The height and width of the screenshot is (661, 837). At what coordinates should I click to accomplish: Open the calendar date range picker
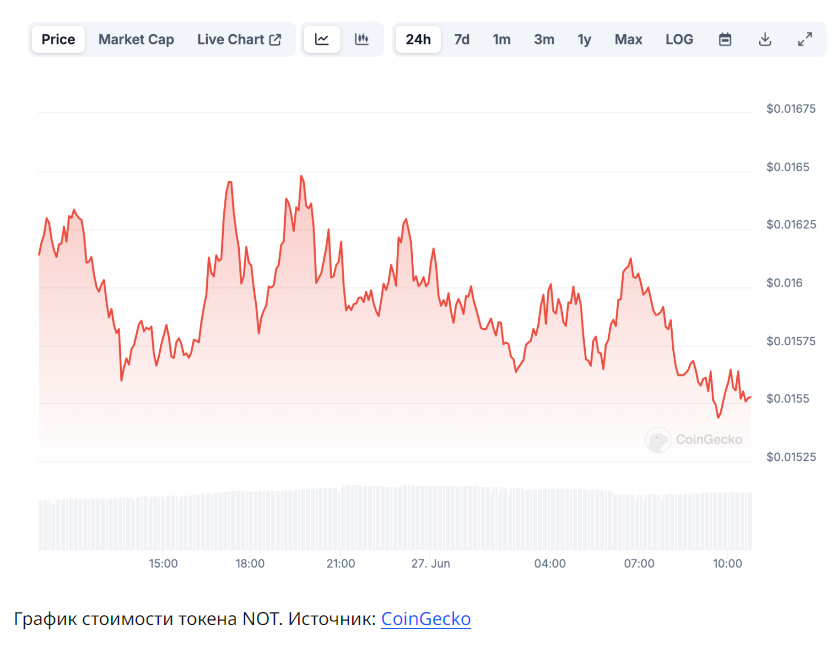725,40
